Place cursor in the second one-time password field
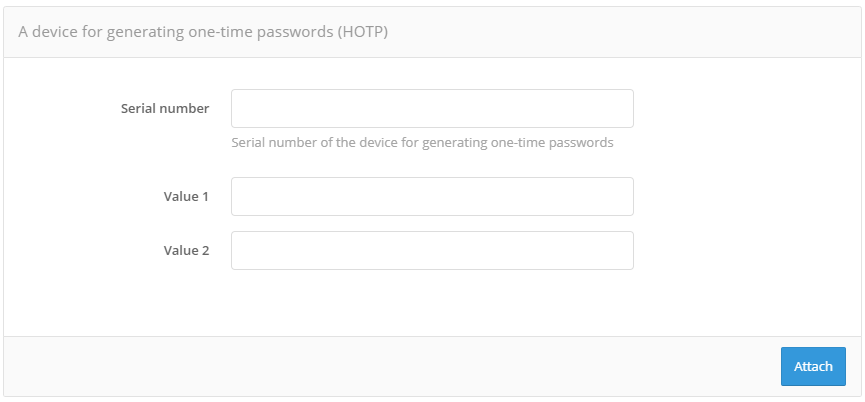The height and width of the screenshot is (402, 865). [x=432, y=250]
